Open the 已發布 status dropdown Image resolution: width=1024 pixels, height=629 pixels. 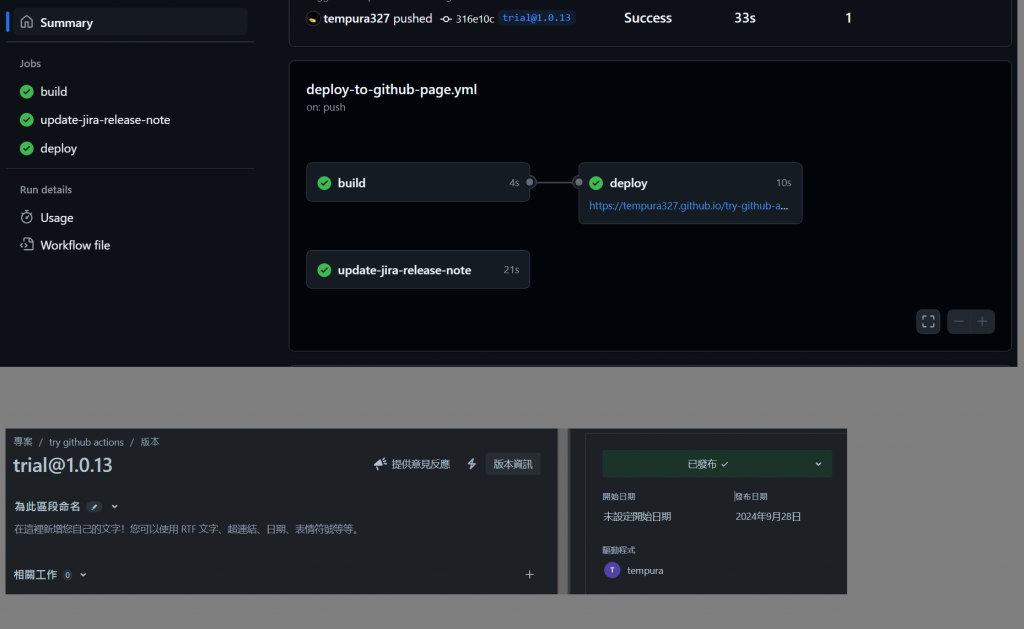716,464
